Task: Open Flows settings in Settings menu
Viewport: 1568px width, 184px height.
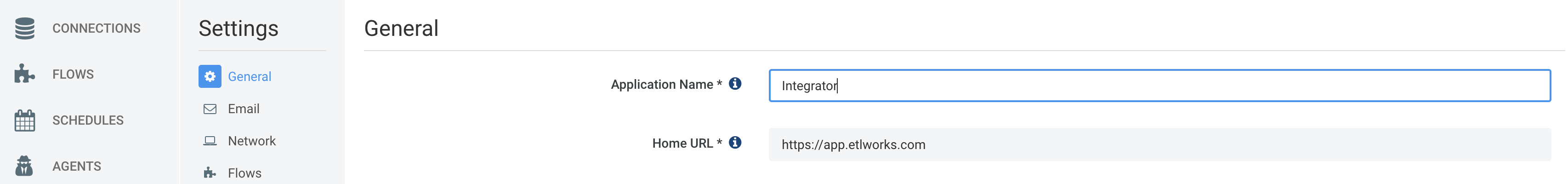Action: (244, 173)
